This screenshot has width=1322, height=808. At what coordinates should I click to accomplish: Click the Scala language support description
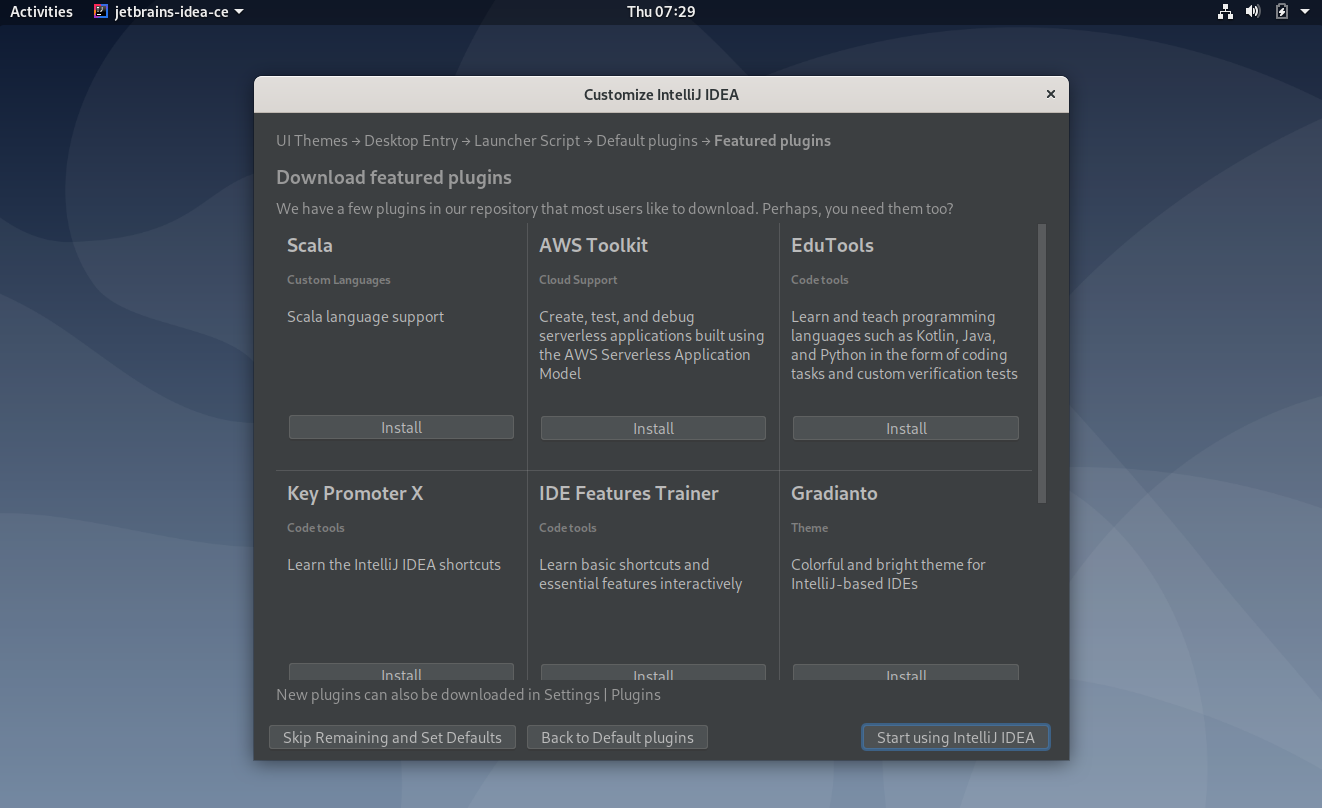[366, 317]
